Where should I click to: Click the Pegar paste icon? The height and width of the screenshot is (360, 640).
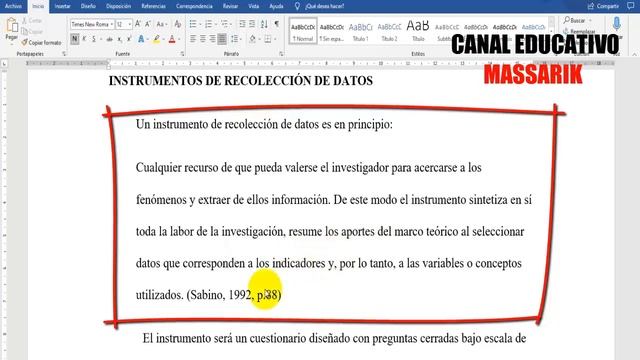(x=11, y=25)
